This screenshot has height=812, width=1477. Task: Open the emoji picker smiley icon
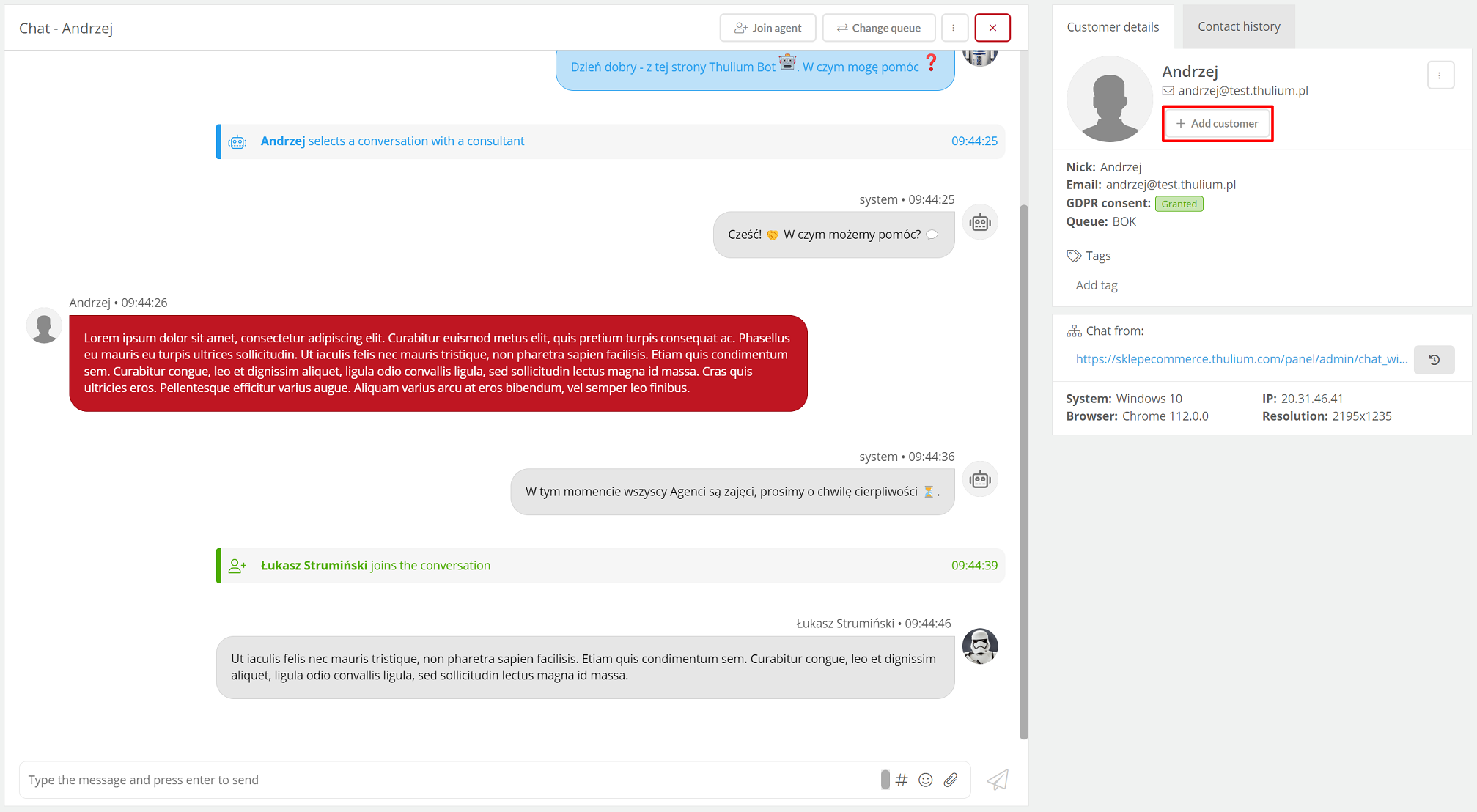tap(926, 780)
